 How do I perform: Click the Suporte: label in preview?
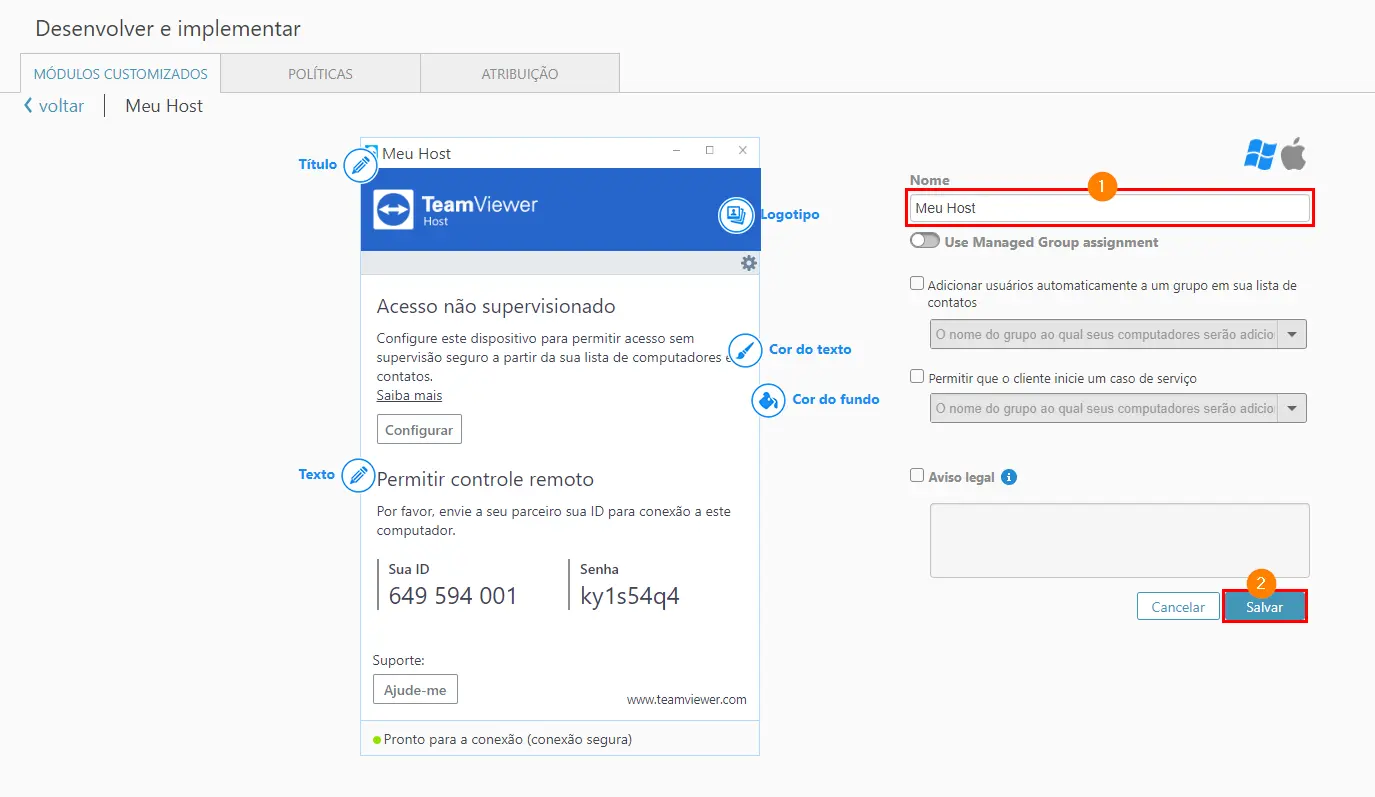click(399, 661)
